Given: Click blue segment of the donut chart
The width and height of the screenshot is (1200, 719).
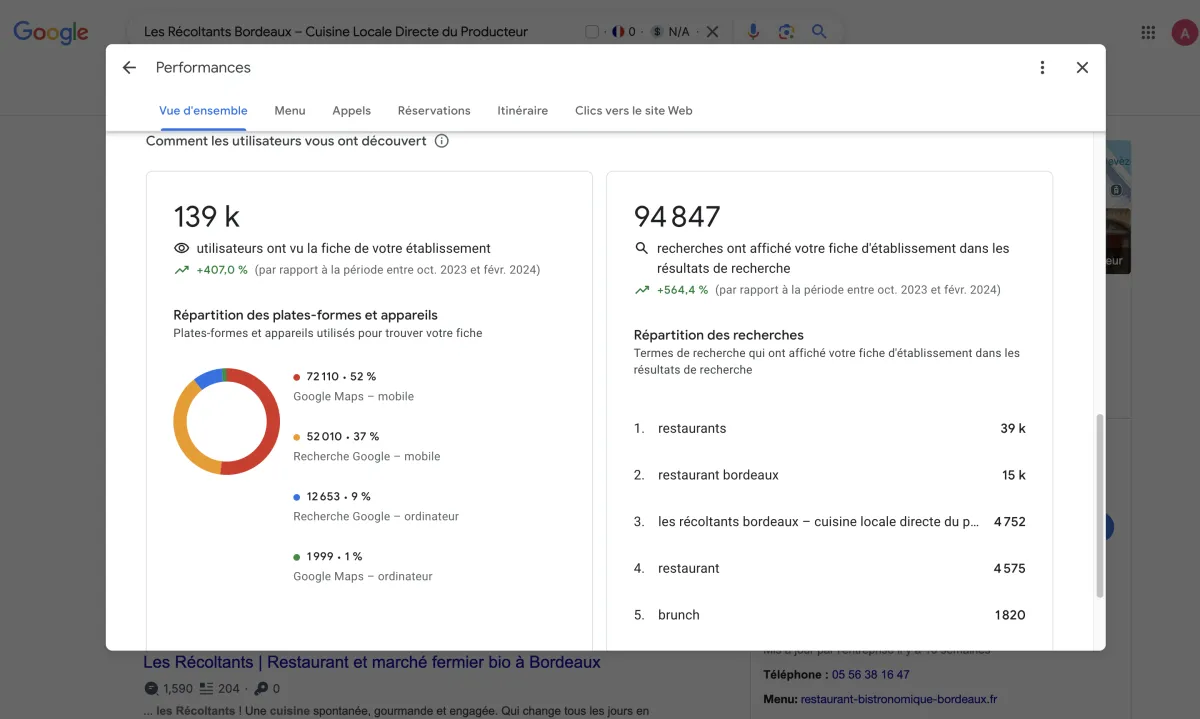Looking at the screenshot, I should (x=208, y=377).
